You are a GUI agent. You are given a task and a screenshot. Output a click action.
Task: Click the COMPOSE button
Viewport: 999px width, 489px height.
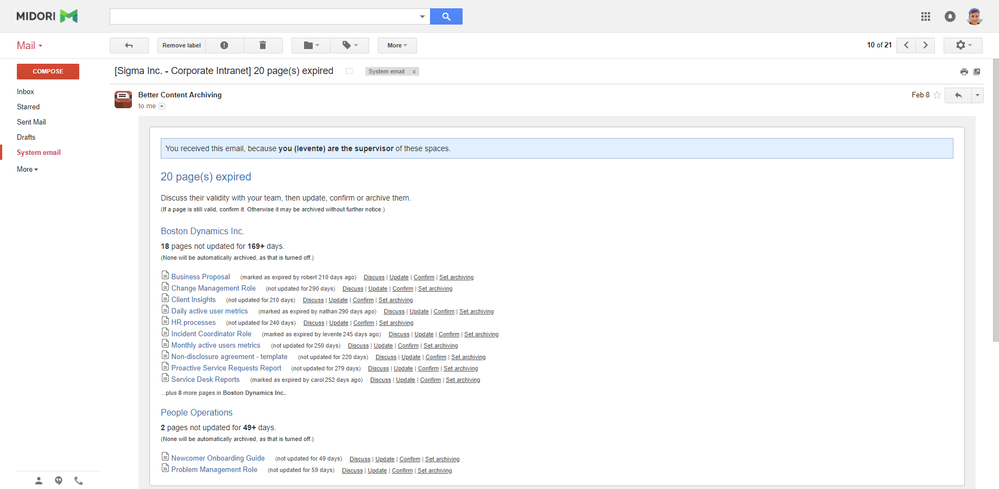pyautogui.click(x=48, y=71)
